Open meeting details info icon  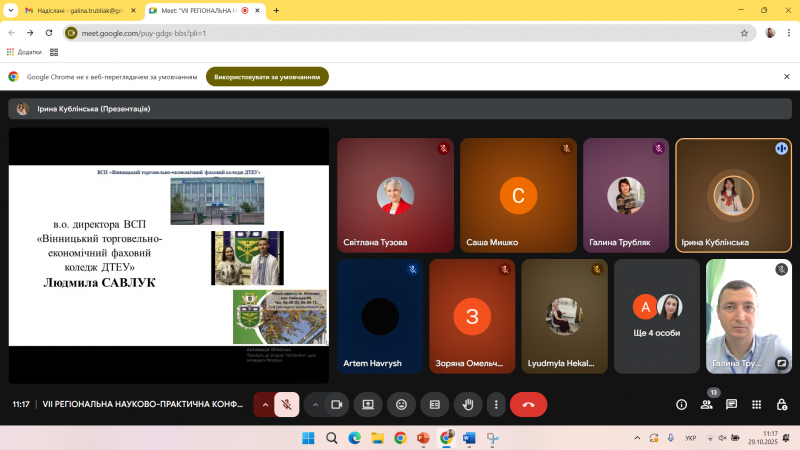tap(682, 404)
